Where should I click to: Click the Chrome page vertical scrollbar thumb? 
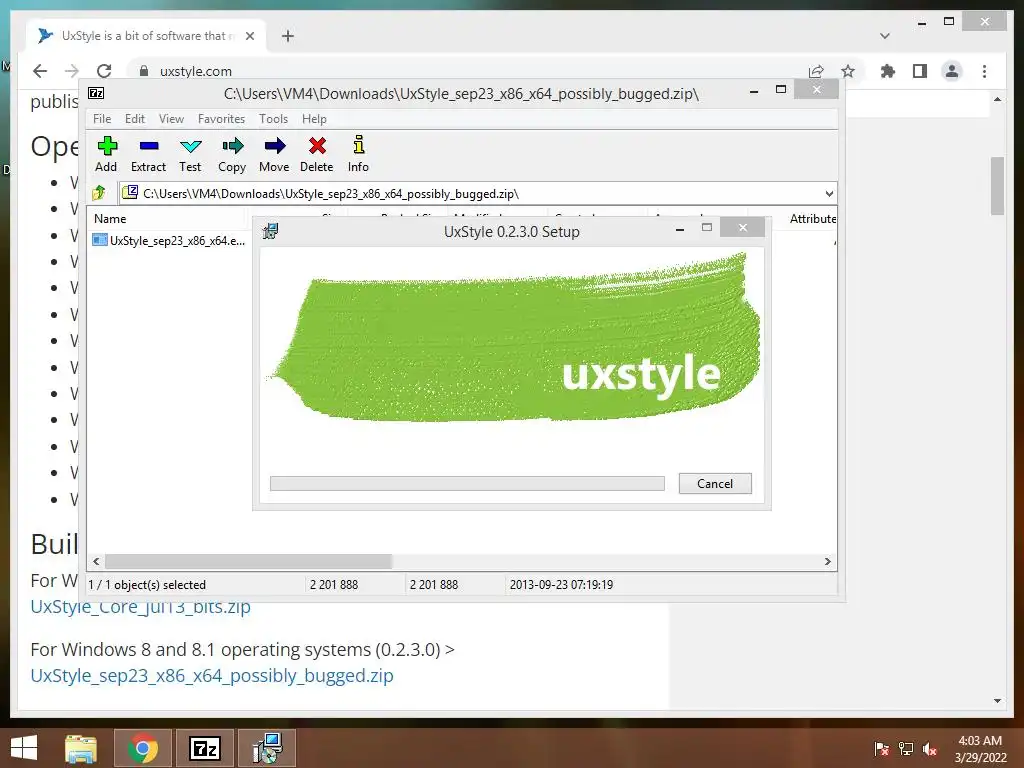click(997, 185)
